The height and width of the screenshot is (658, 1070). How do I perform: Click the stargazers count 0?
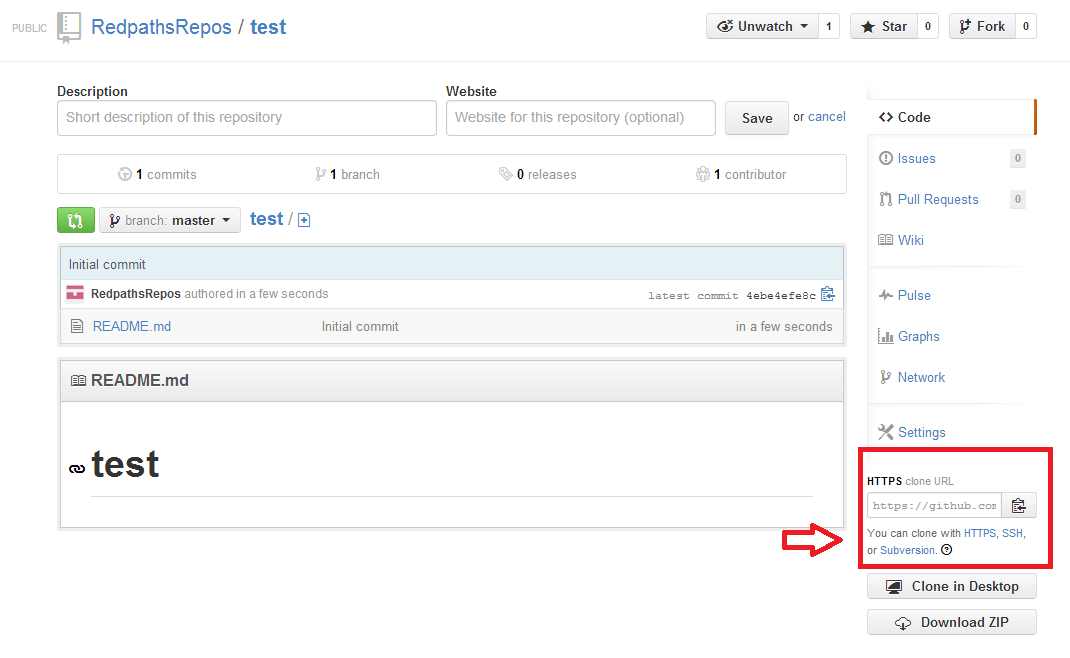(927, 27)
